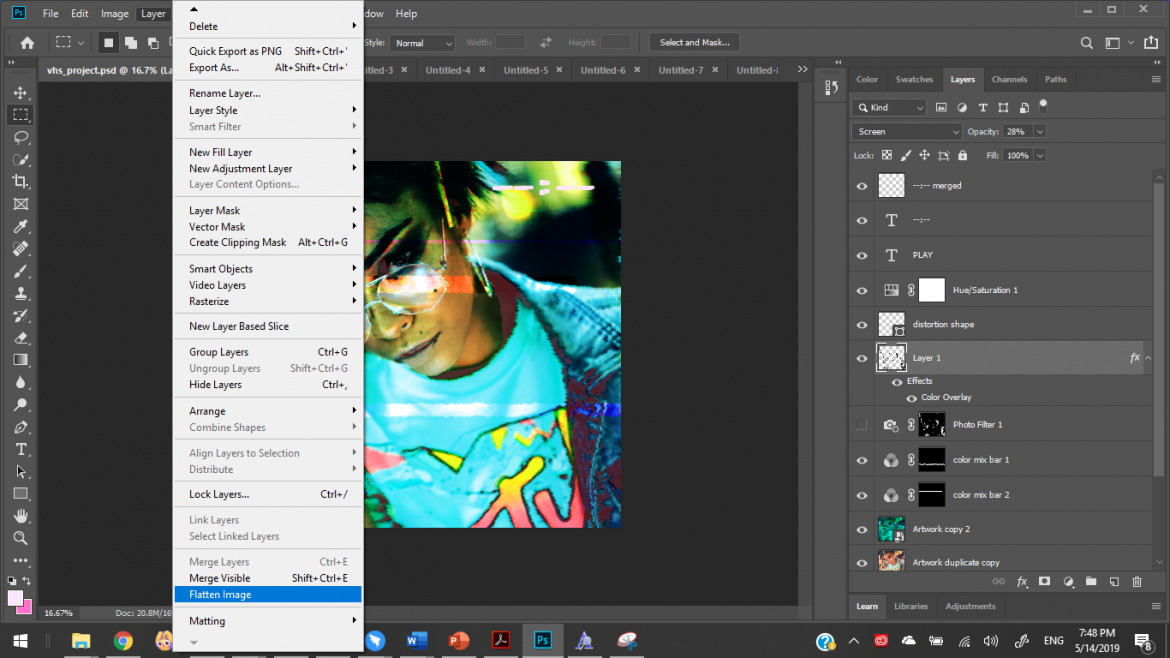1170x658 pixels.
Task: Open search using the magnifier icon
Action: [1086, 42]
